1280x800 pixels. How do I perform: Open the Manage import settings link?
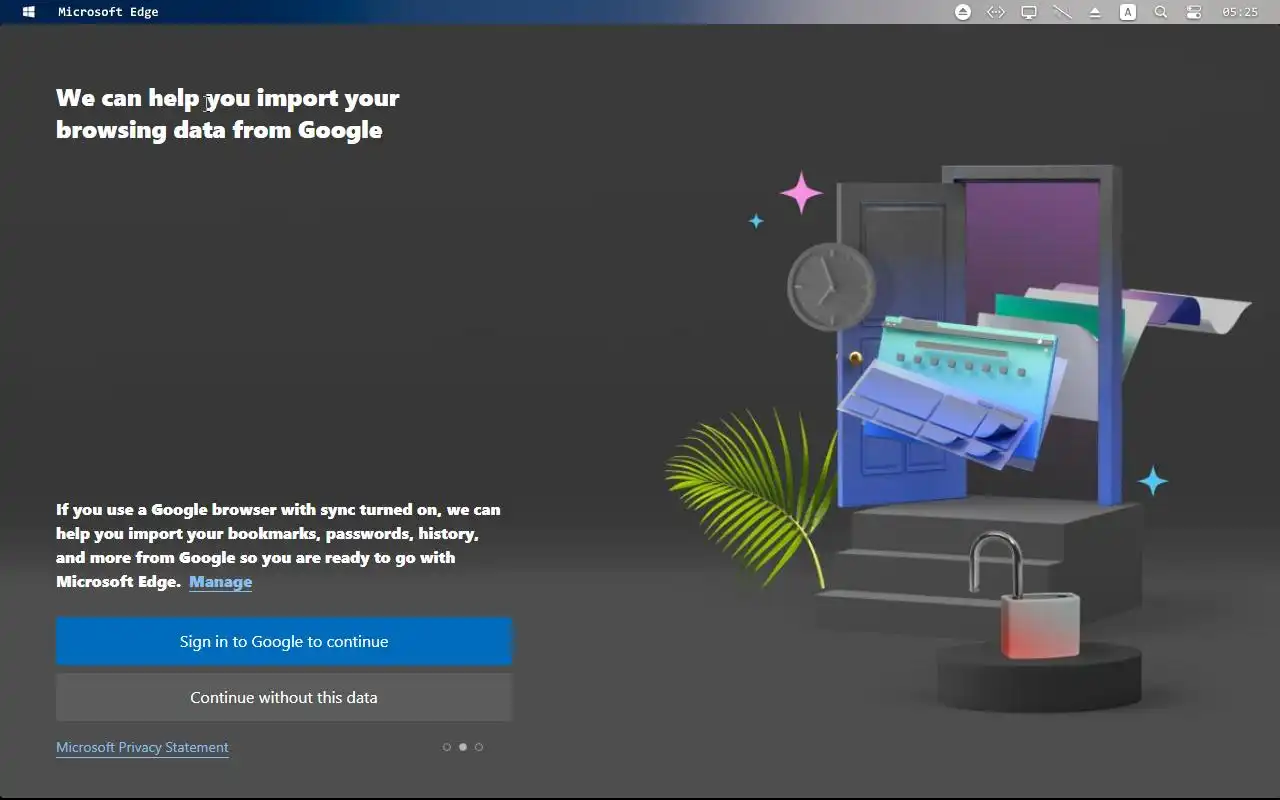220,582
